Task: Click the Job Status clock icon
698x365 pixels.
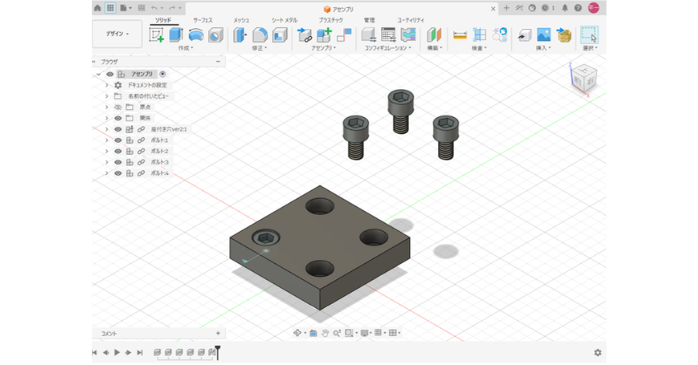Action: (x=545, y=8)
